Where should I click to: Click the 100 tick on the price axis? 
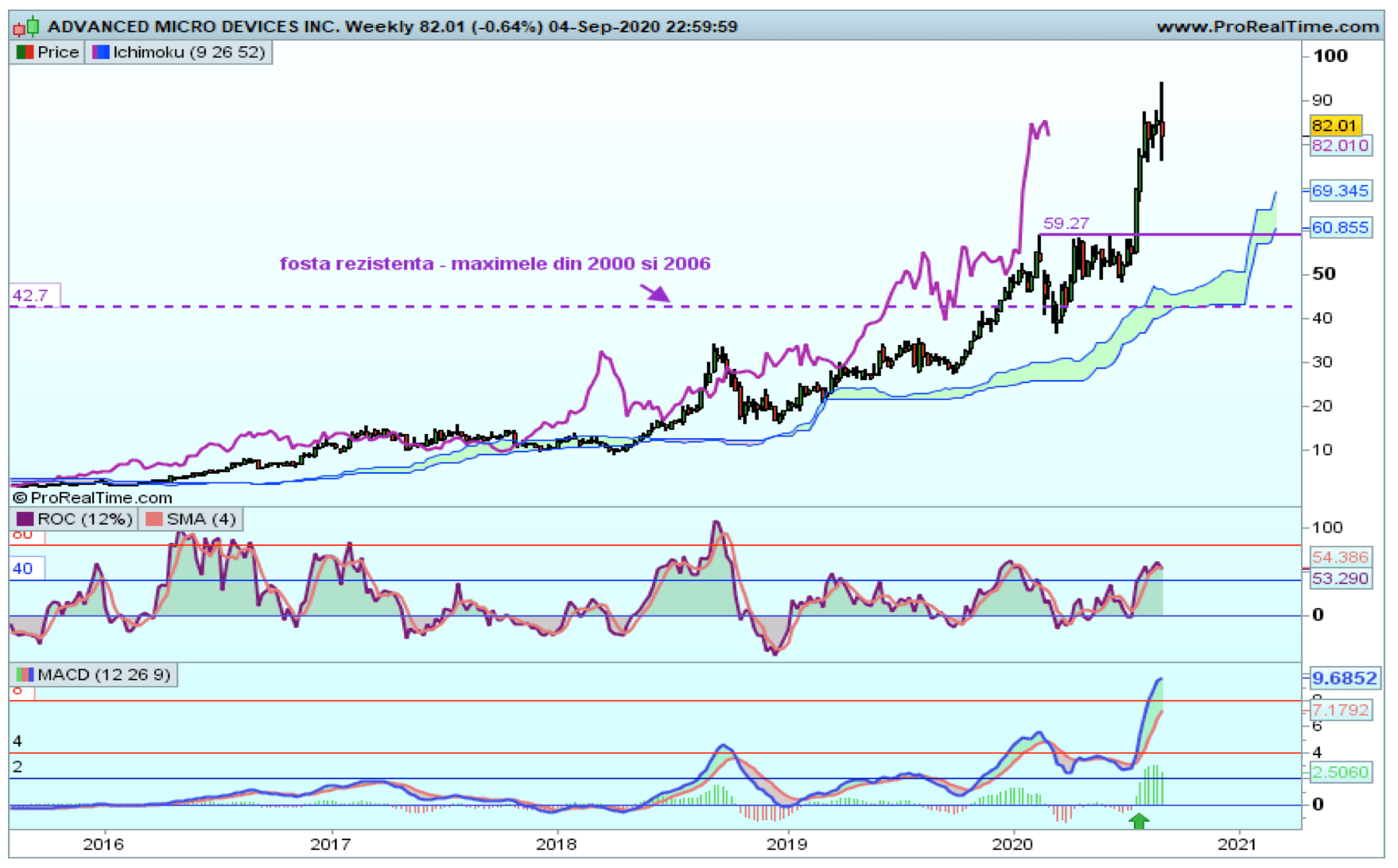[1330, 56]
